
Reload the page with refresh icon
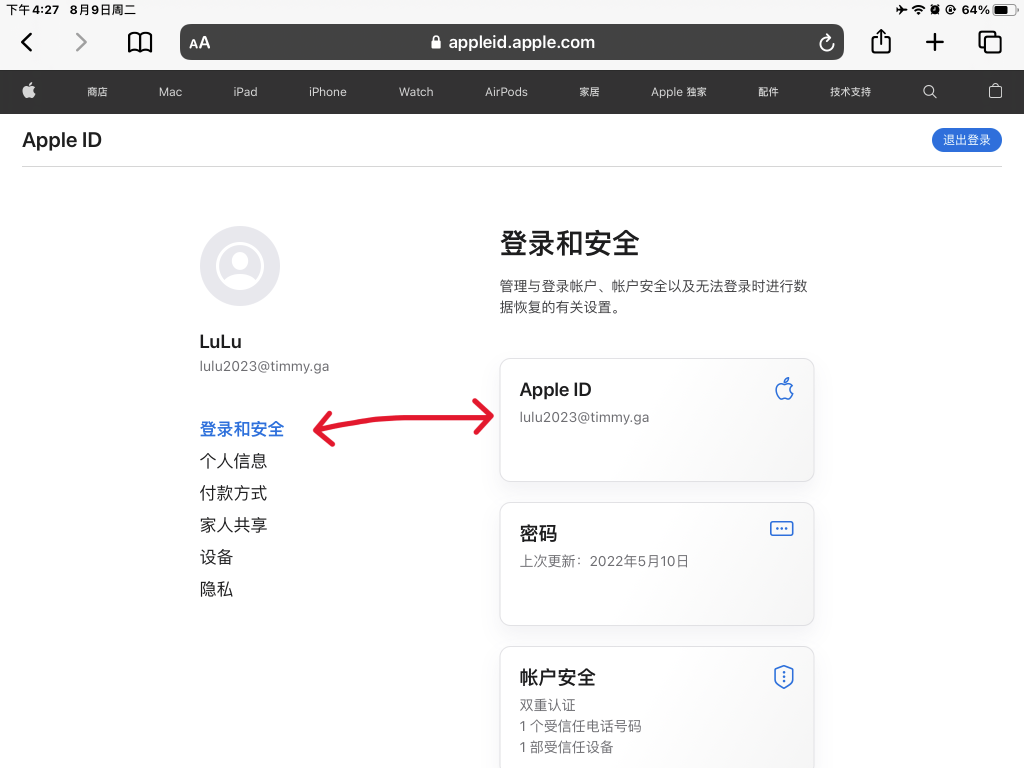(826, 42)
